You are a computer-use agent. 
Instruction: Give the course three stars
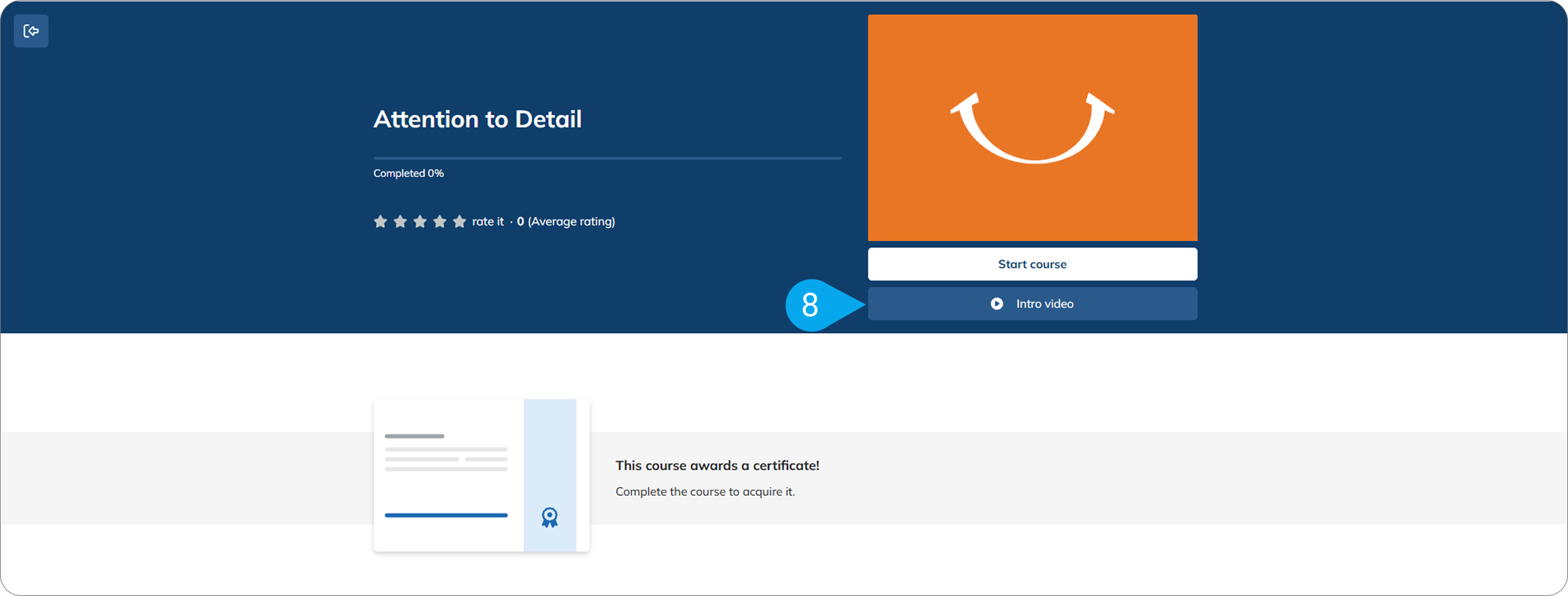[420, 221]
